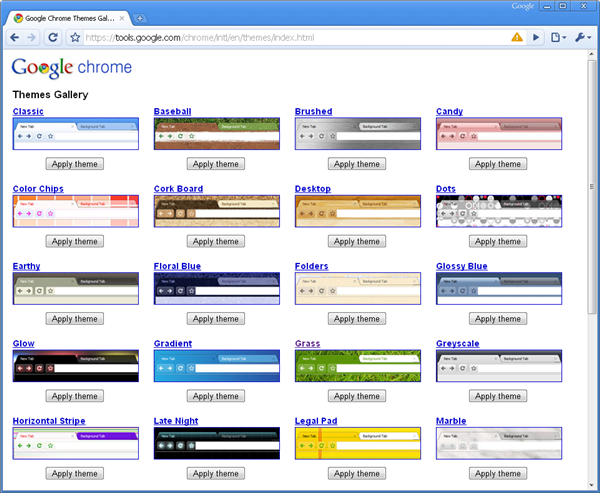Open the Earthy theme link
The height and width of the screenshot is (493, 600).
click(26, 266)
